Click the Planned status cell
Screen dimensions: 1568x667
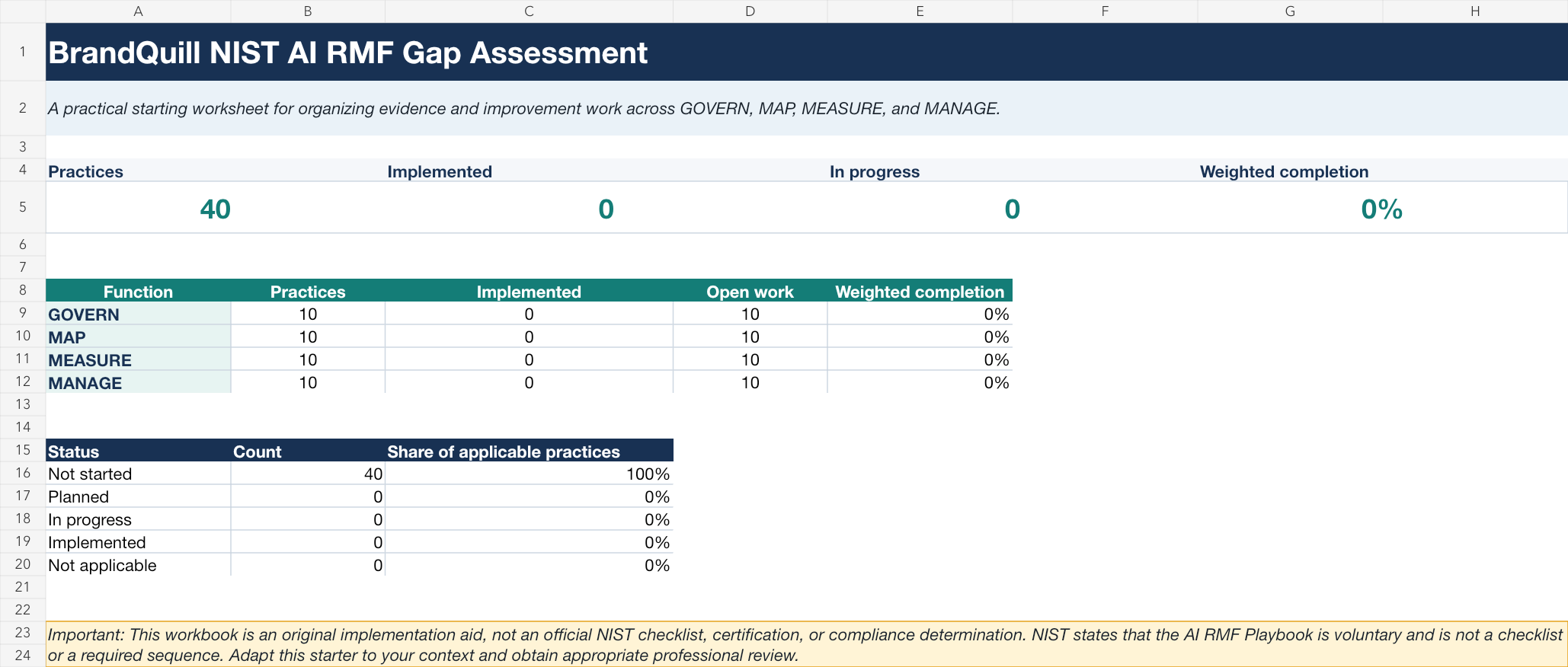pos(138,496)
